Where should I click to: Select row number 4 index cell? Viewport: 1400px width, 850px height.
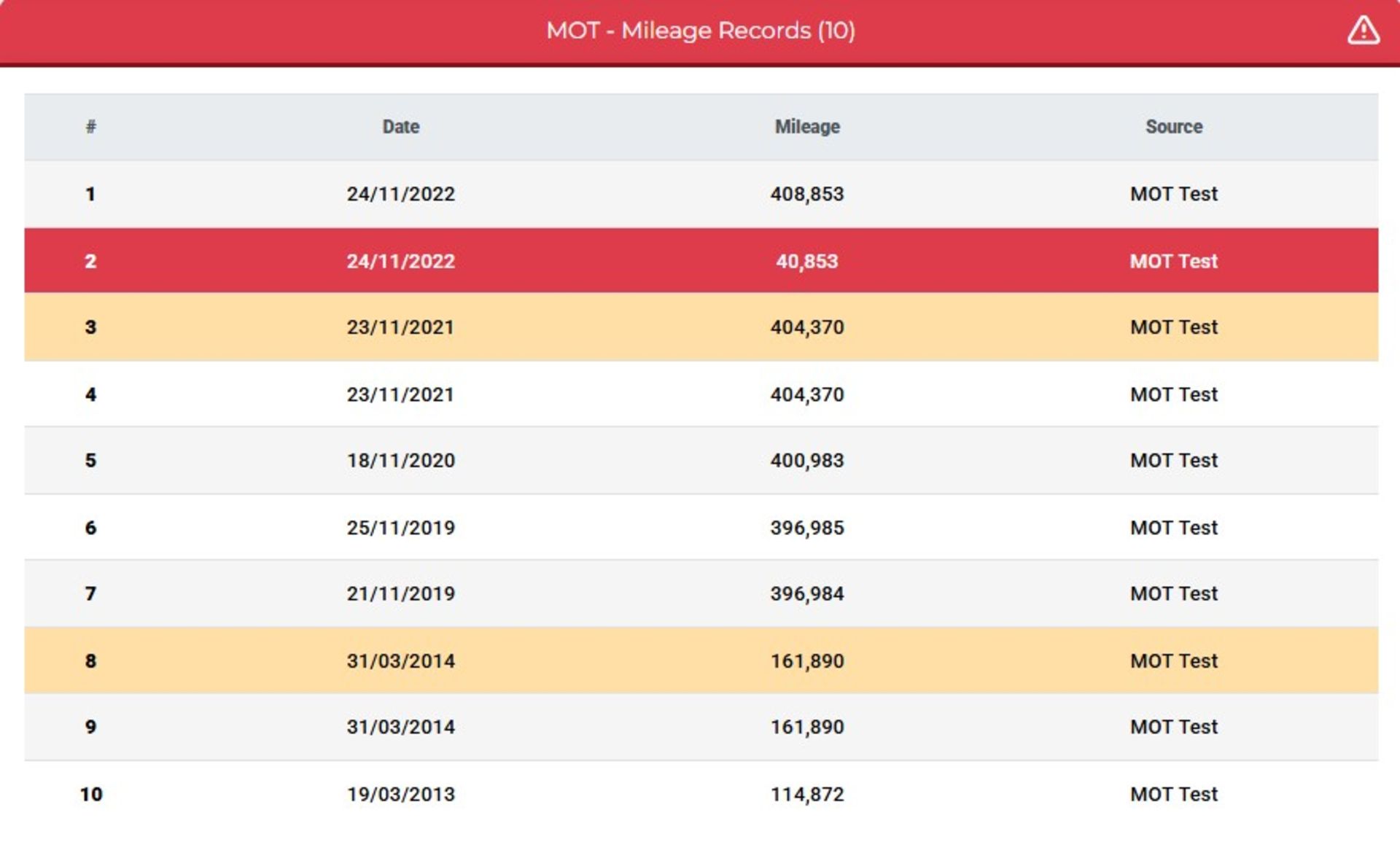coord(90,394)
